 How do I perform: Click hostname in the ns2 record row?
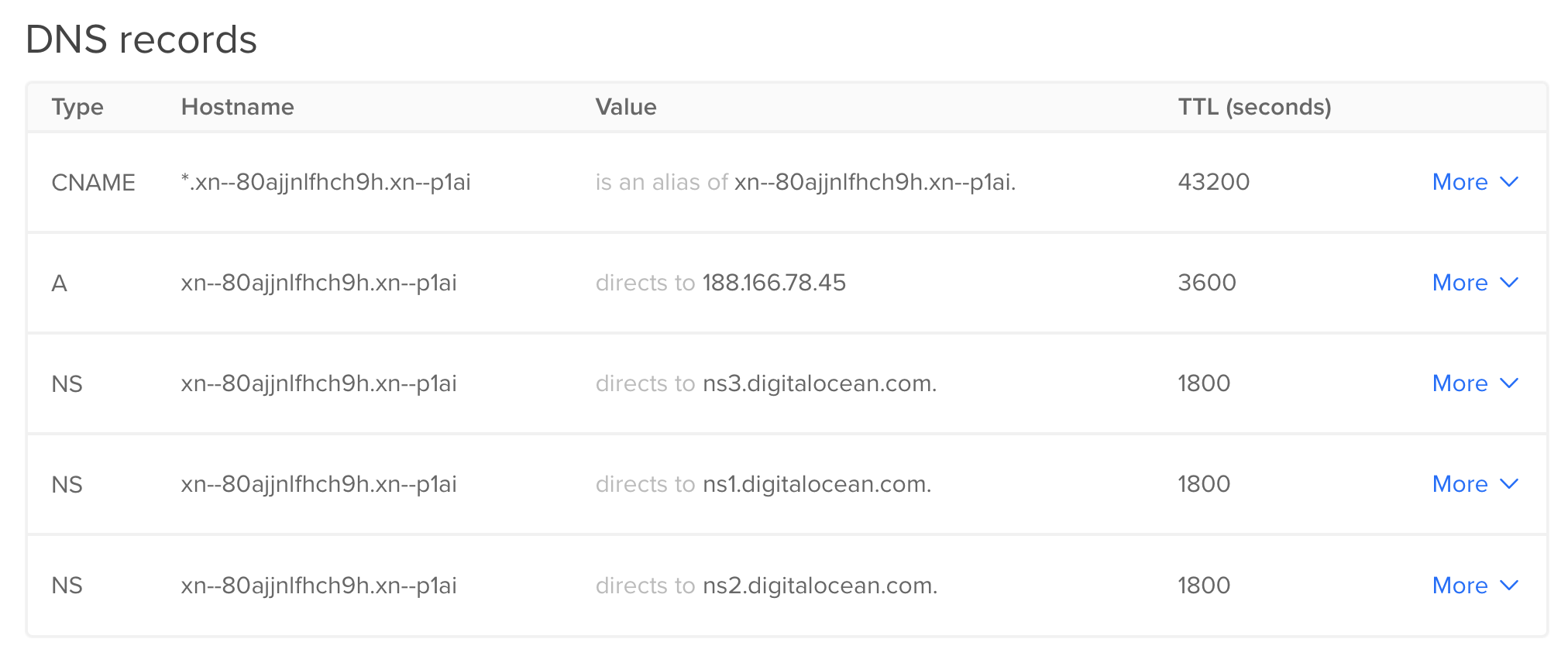coord(318,586)
